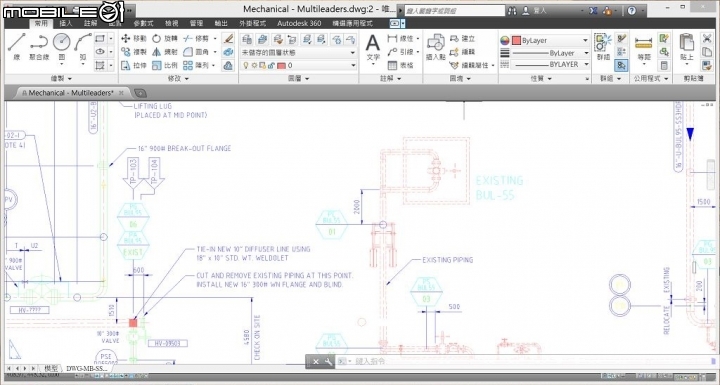Toggle the layer freeze sun icon
Screen dimensions: 720x385
tap(254, 66)
